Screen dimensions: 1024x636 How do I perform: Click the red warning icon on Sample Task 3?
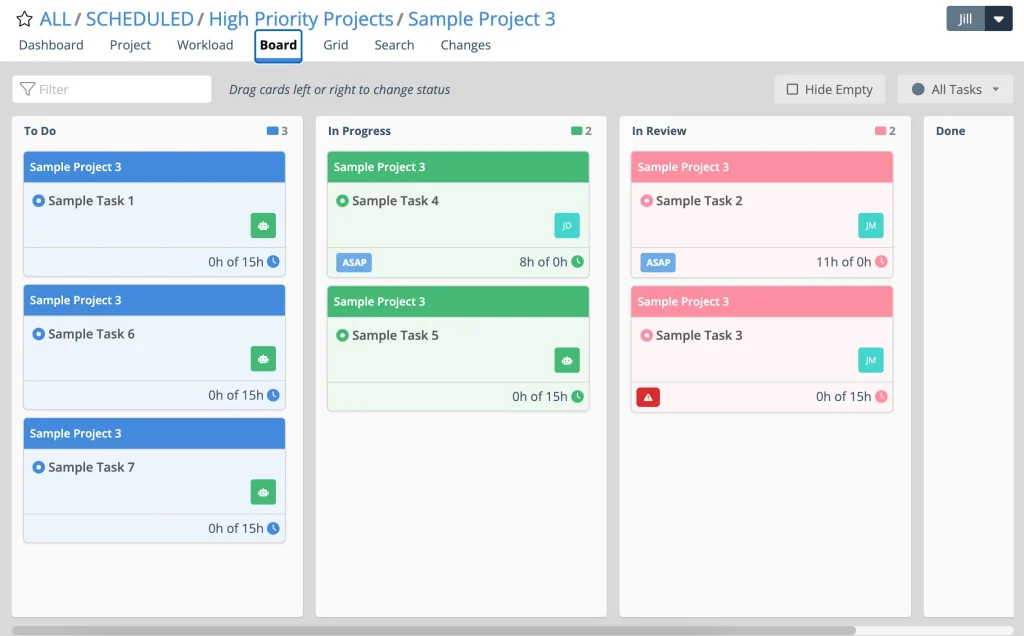tap(648, 397)
